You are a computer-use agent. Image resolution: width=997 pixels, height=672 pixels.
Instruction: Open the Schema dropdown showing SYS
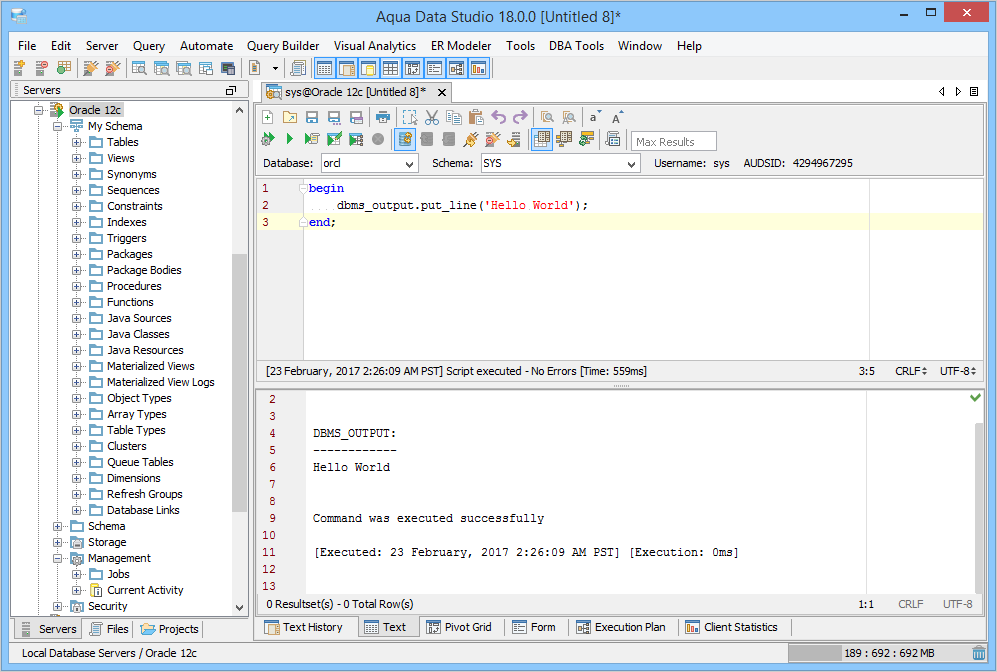560,163
